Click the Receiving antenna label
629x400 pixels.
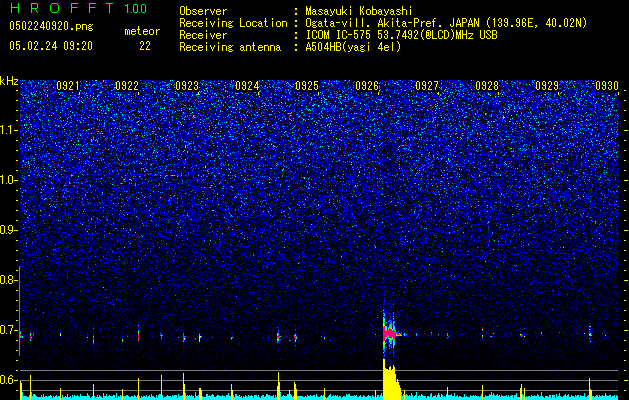[230, 47]
